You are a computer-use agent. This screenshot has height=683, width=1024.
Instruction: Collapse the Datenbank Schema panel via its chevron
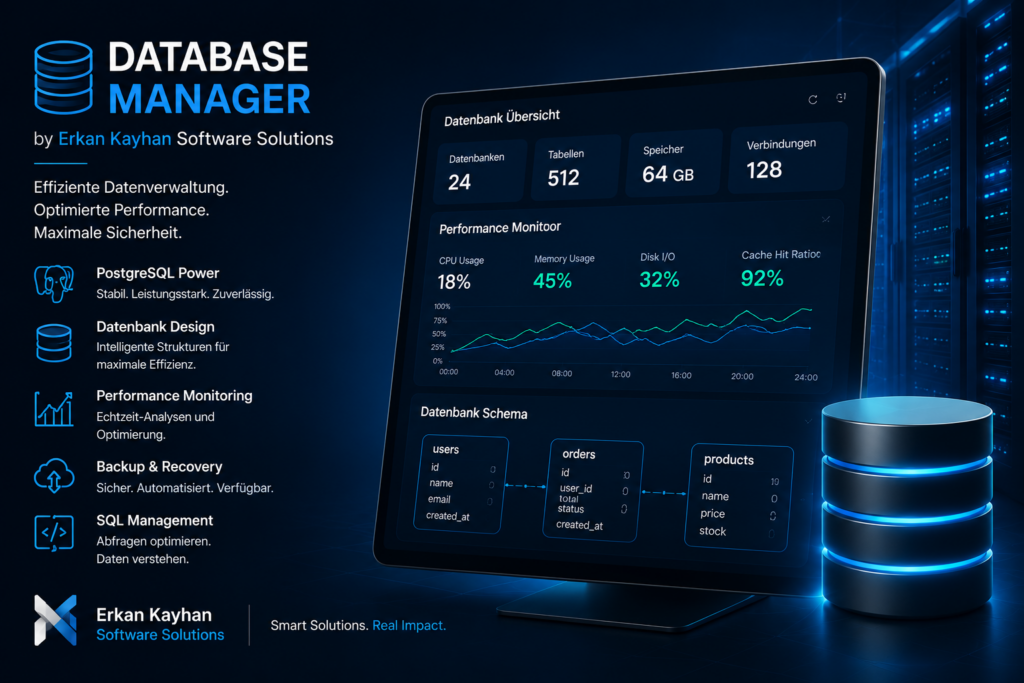coord(808,421)
